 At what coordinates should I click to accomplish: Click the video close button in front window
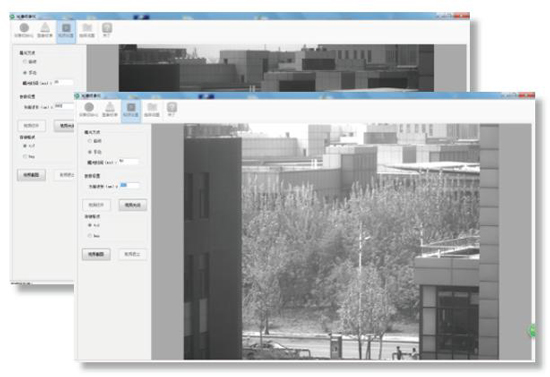click(133, 205)
